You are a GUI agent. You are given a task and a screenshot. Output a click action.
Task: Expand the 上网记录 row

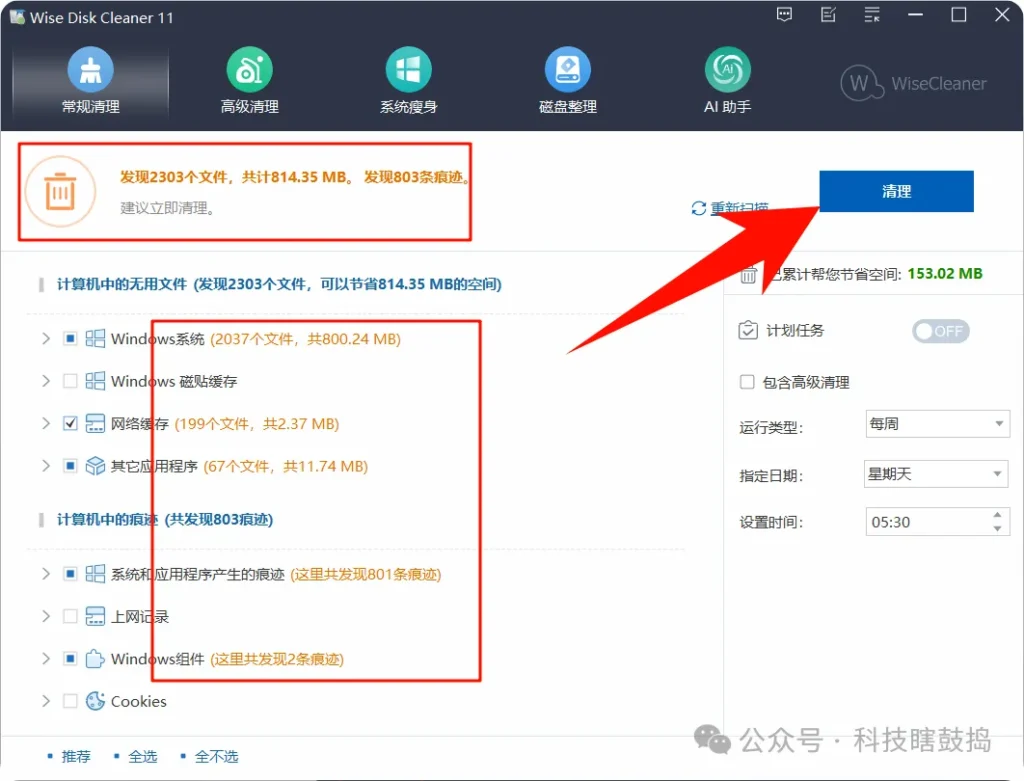pyautogui.click(x=46, y=616)
